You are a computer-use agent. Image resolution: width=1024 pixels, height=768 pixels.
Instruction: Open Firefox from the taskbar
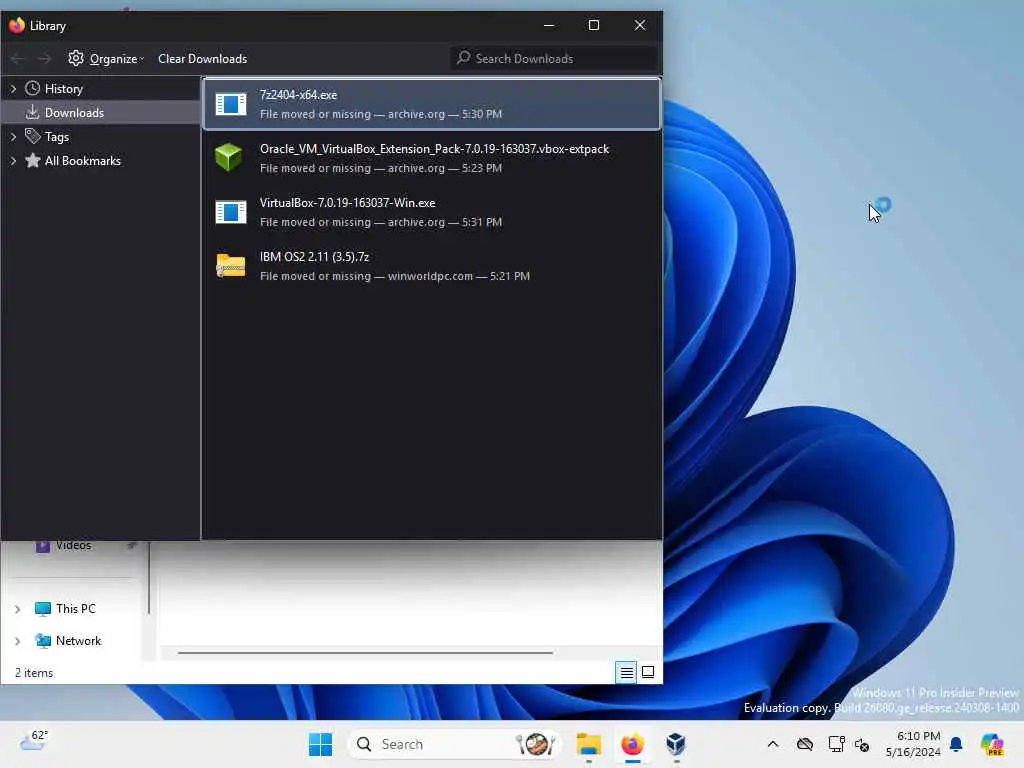click(x=632, y=744)
